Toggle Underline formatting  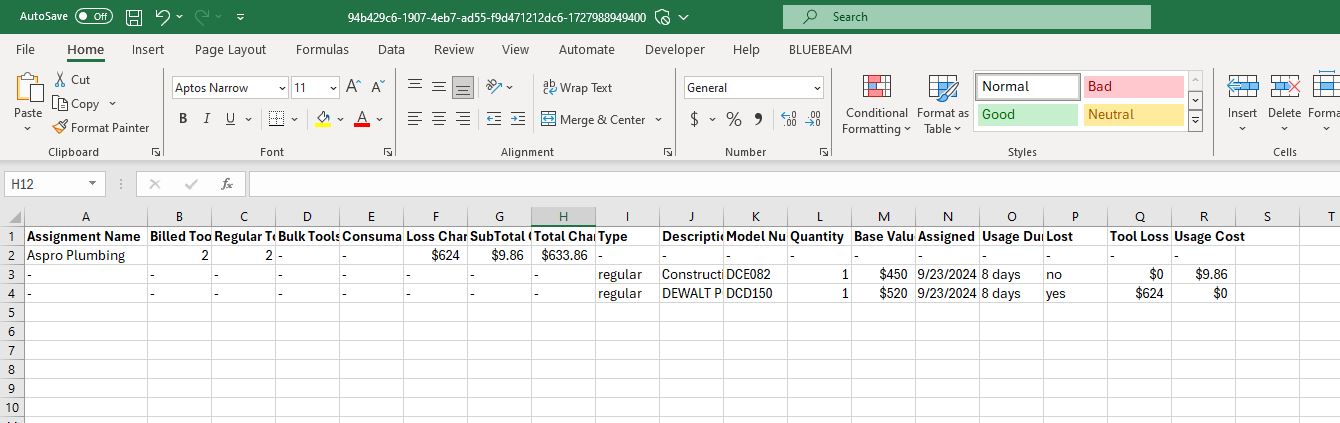231,119
